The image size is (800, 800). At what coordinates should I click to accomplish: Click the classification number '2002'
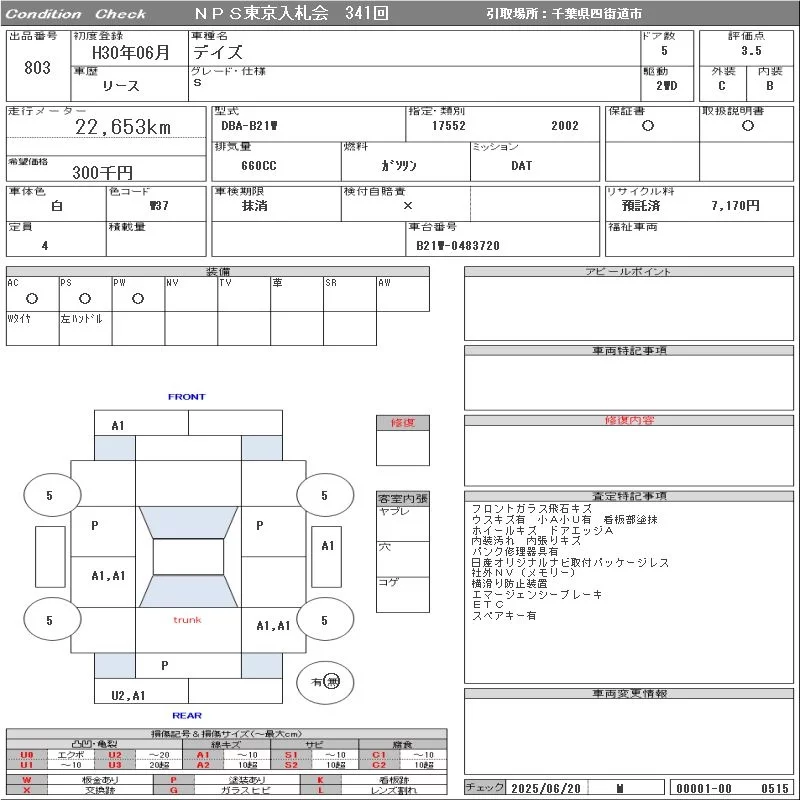pos(565,126)
